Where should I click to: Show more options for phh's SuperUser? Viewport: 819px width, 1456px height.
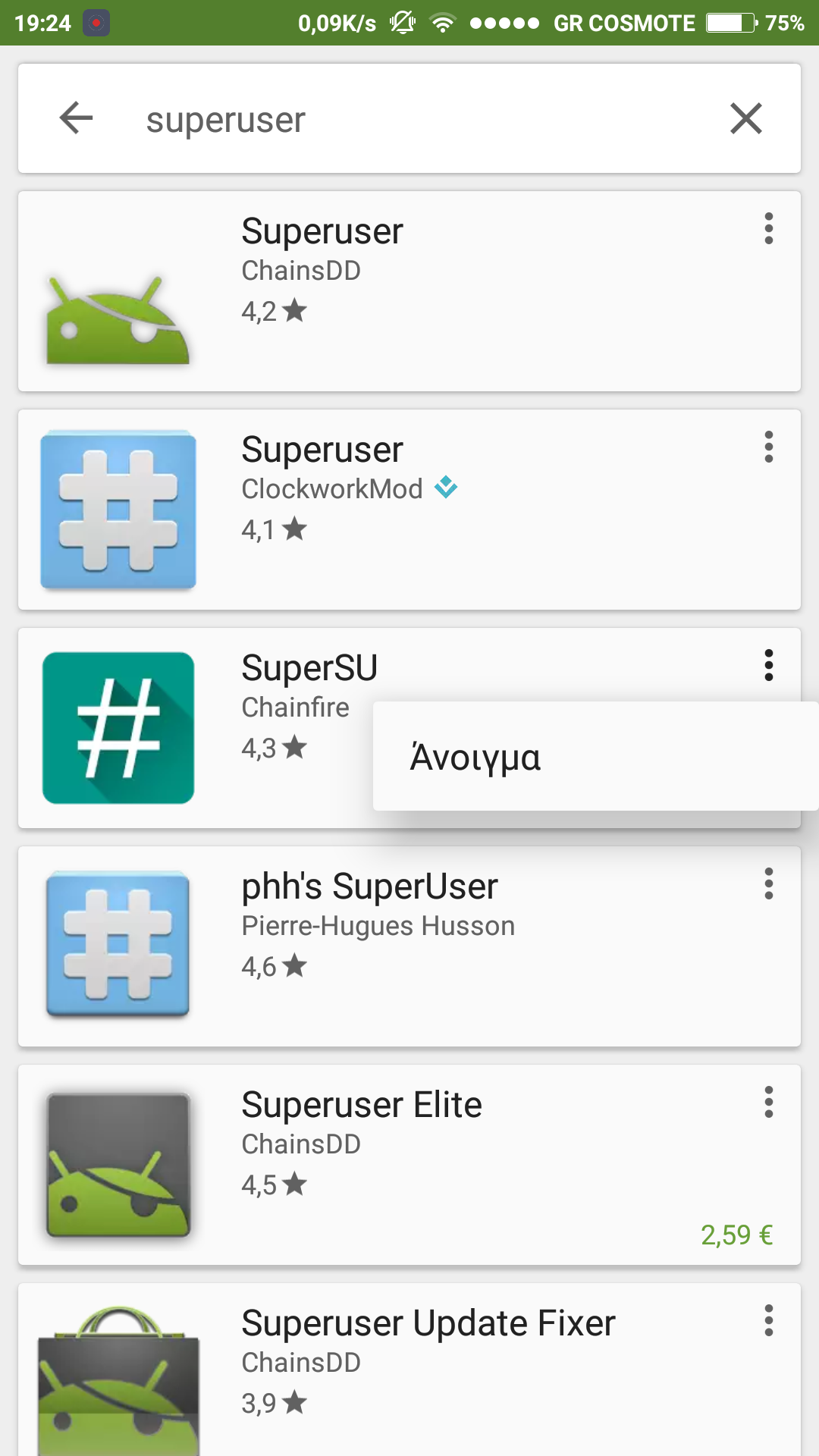click(x=769, y=883)
